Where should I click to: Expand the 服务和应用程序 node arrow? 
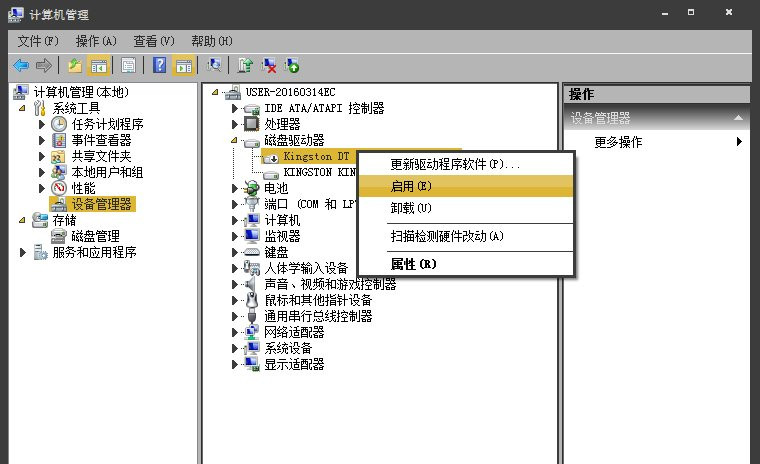[x=22, y=252]
